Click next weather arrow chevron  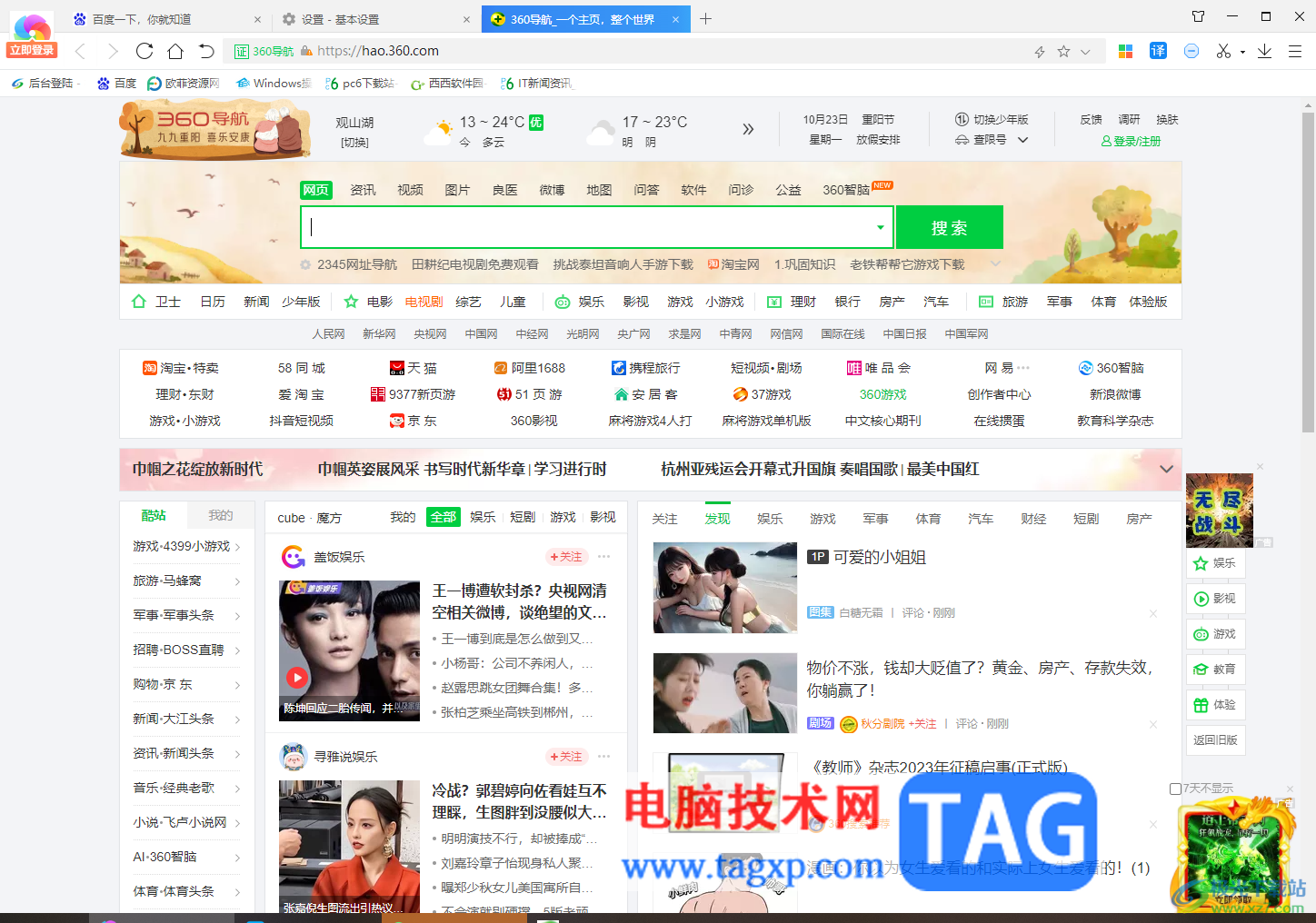[748, 129]
